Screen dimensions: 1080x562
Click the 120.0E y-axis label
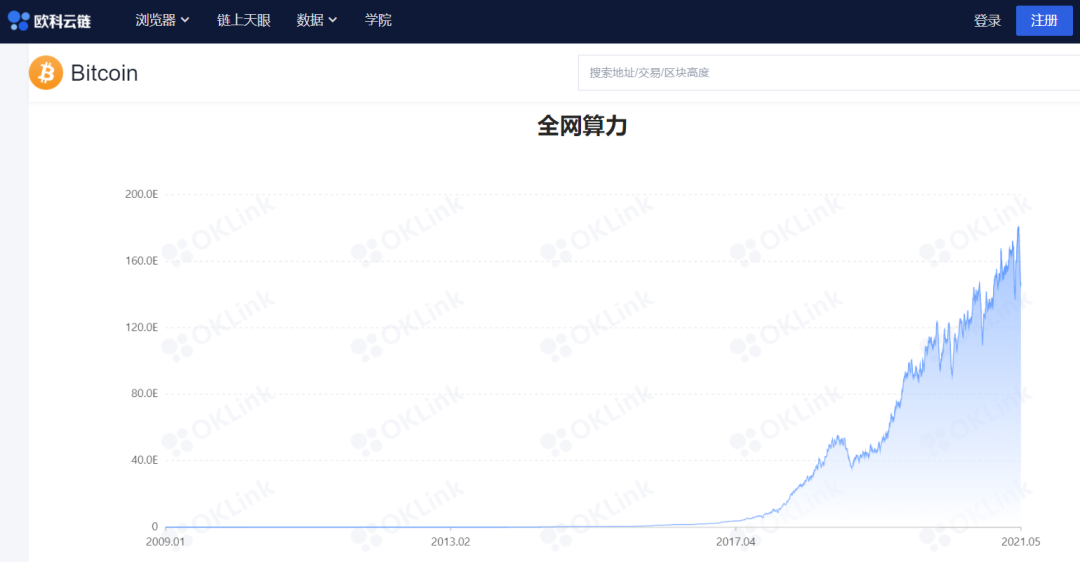coord(141,327)
